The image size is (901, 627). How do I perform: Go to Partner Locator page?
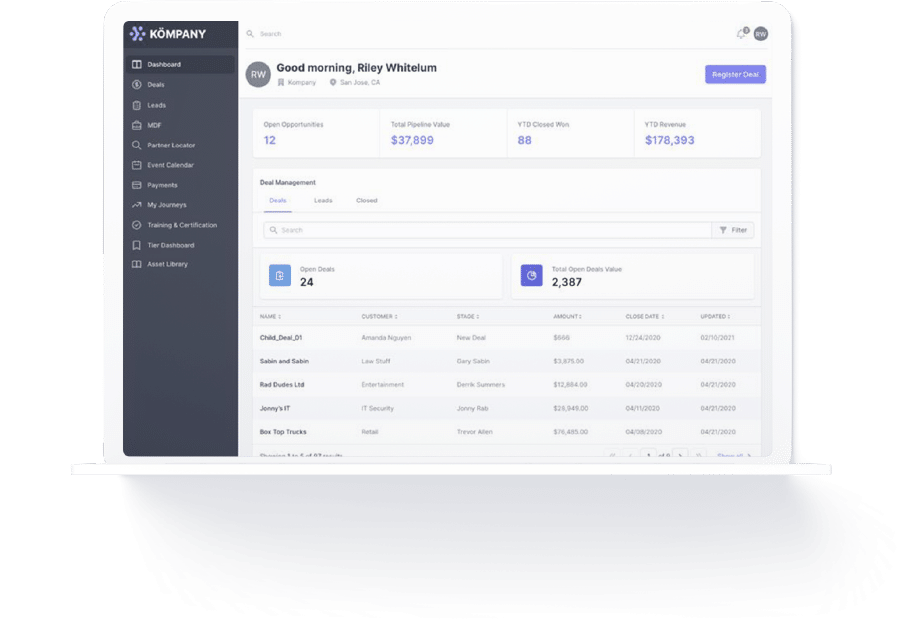[170, 145]
